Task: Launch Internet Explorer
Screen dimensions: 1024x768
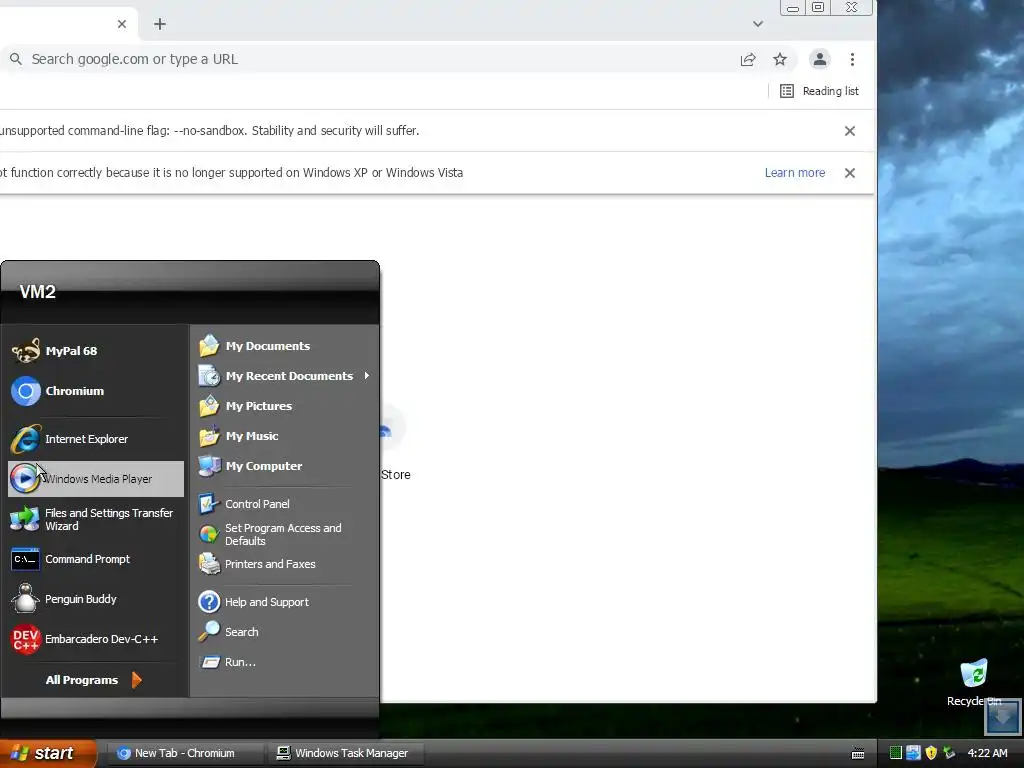Action: point(95,439)
